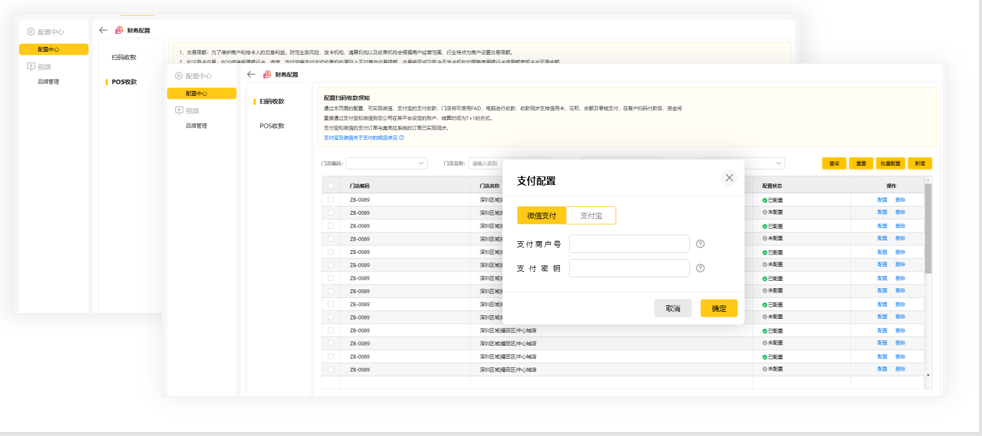Open 品牌管理 in front window sidebar

[x=196, y=126]
